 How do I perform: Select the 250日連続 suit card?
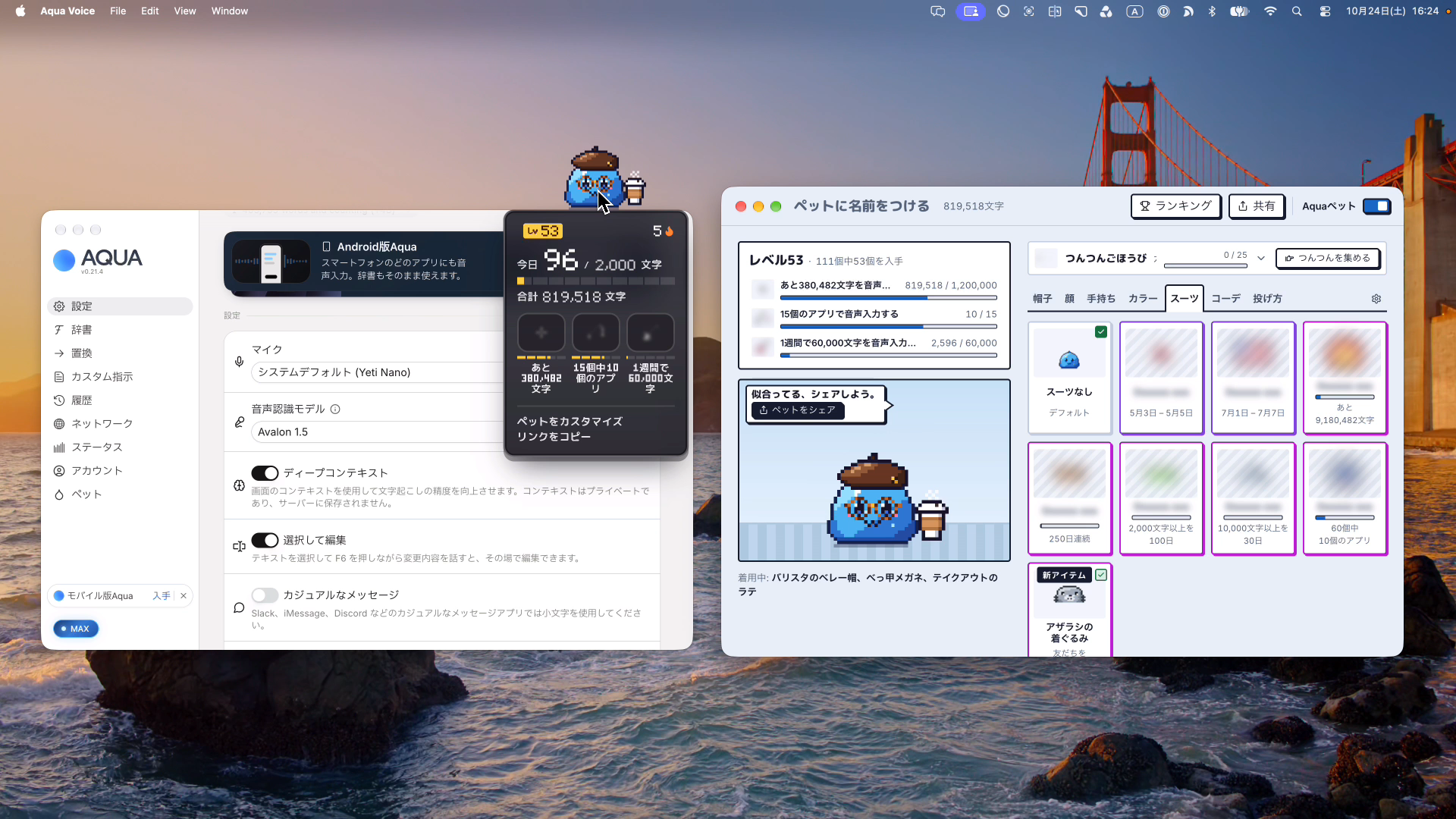[1069, 499]
